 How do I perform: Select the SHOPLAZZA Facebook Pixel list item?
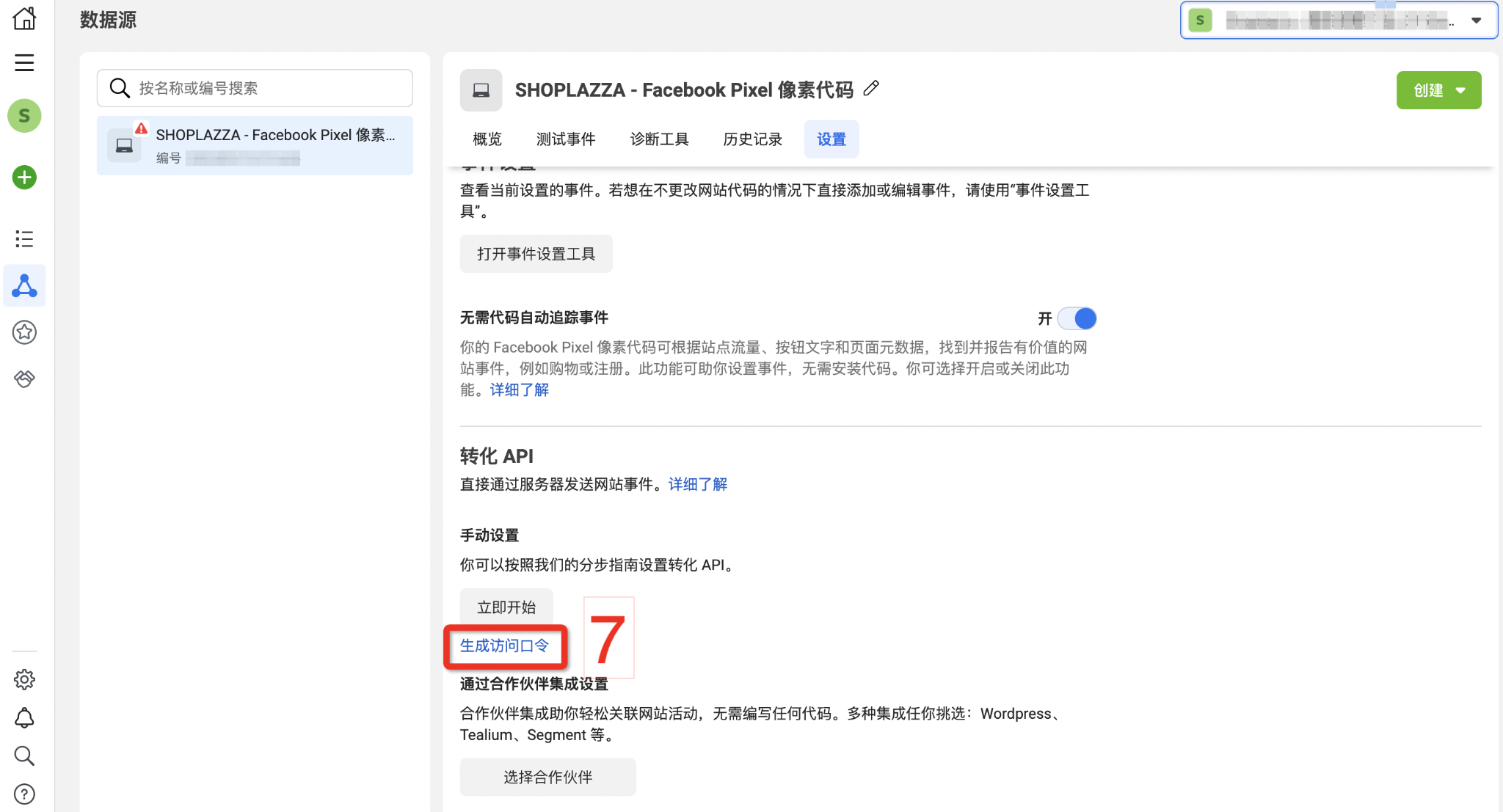pos(255,145)
